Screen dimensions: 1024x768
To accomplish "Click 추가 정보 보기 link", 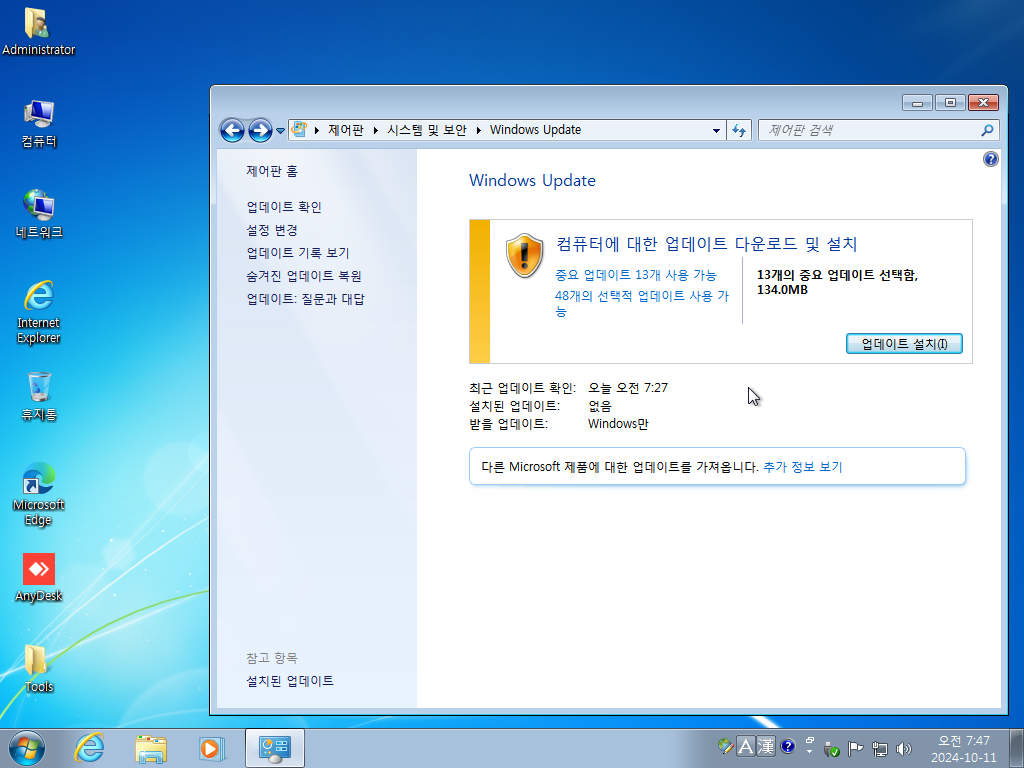I will click(x=803, y=467).
